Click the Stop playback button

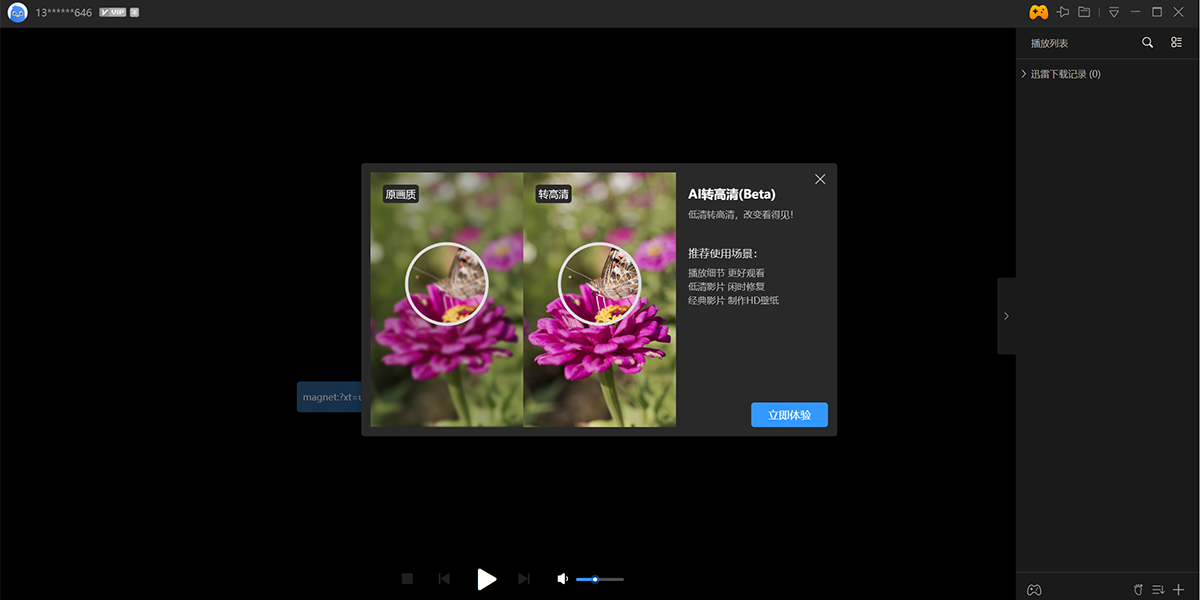[x=407, y=578]
